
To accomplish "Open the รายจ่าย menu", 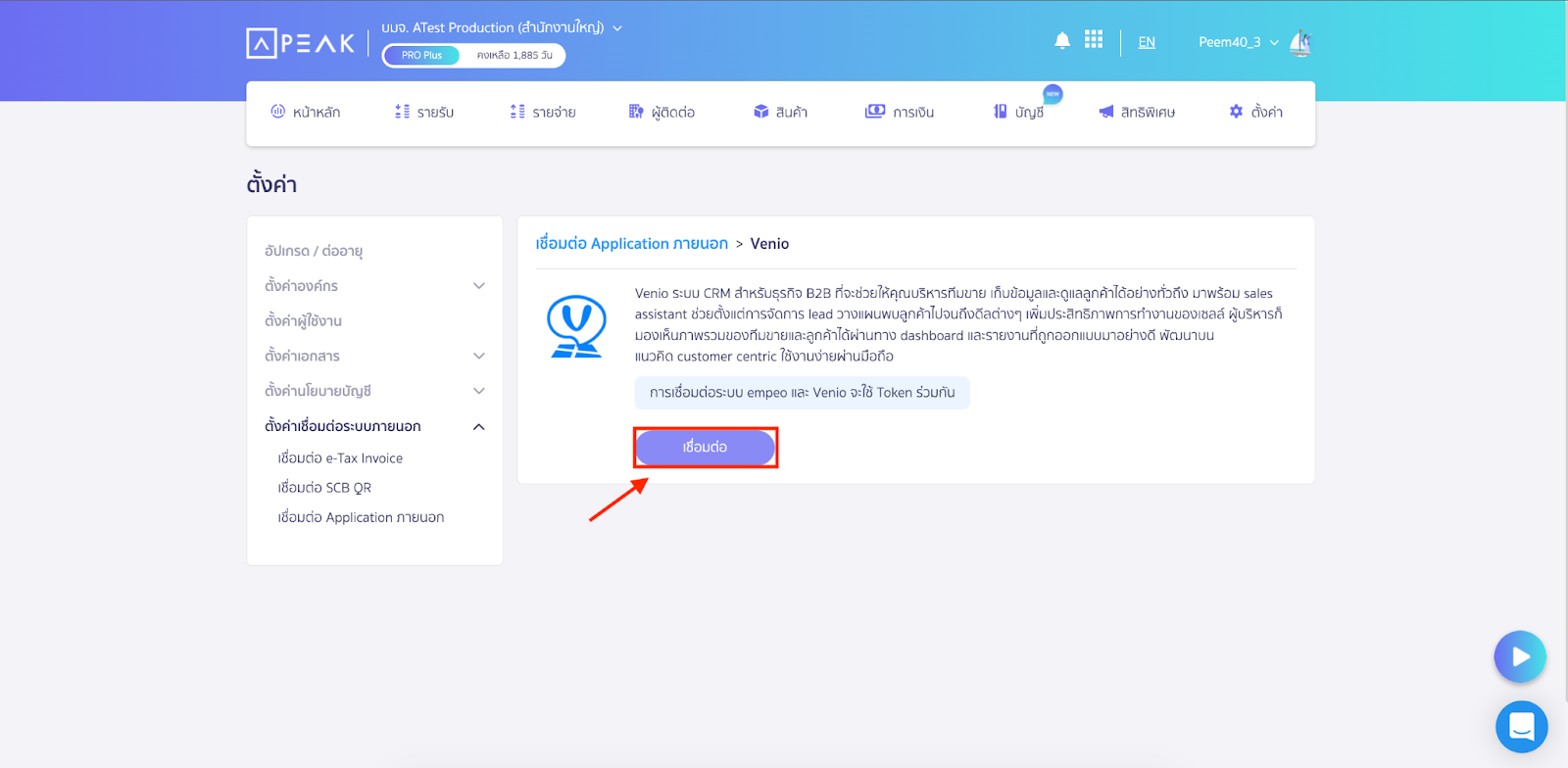I will click(x=543, y=113).
